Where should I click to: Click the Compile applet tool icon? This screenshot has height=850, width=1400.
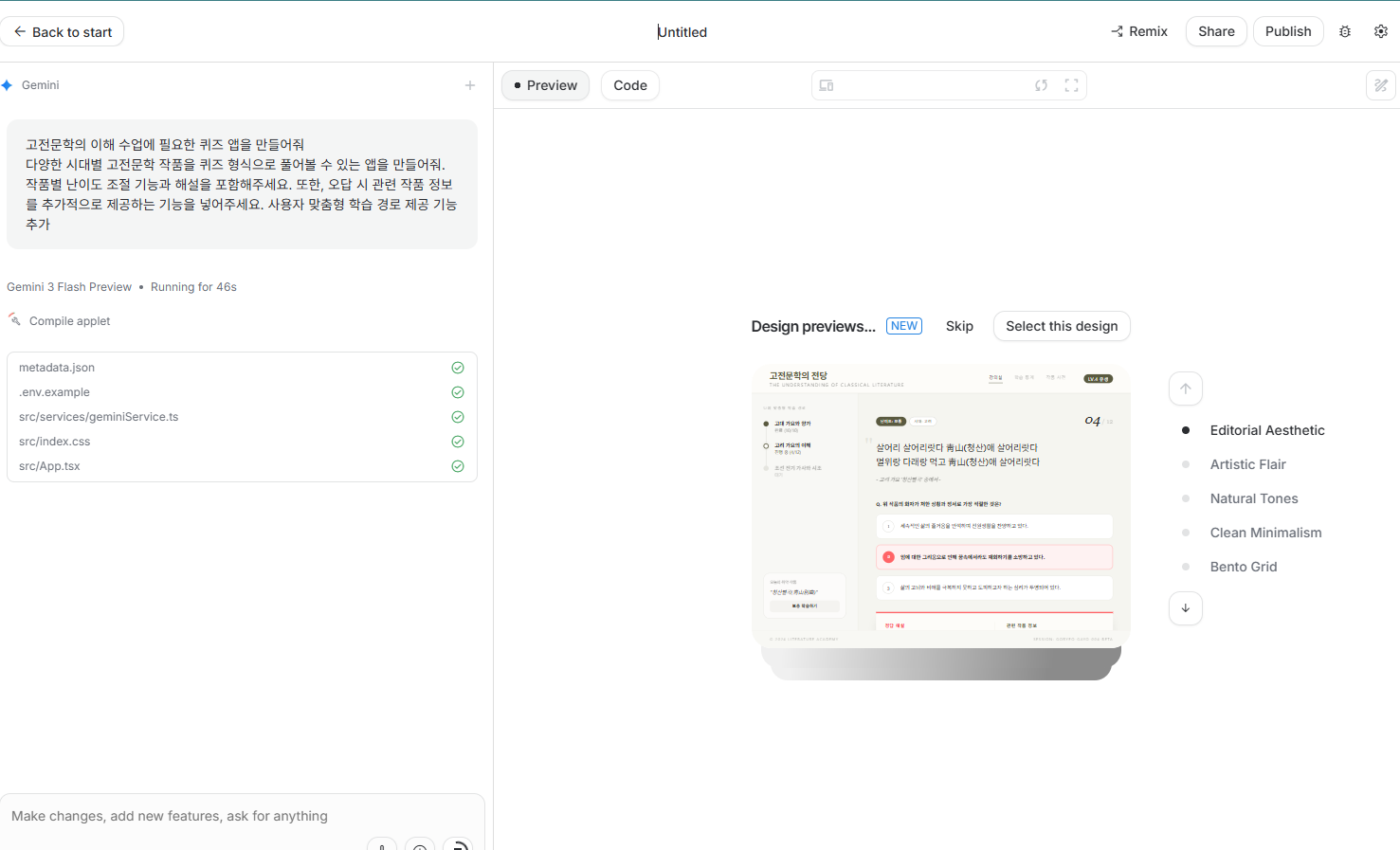tap(14, 319)
